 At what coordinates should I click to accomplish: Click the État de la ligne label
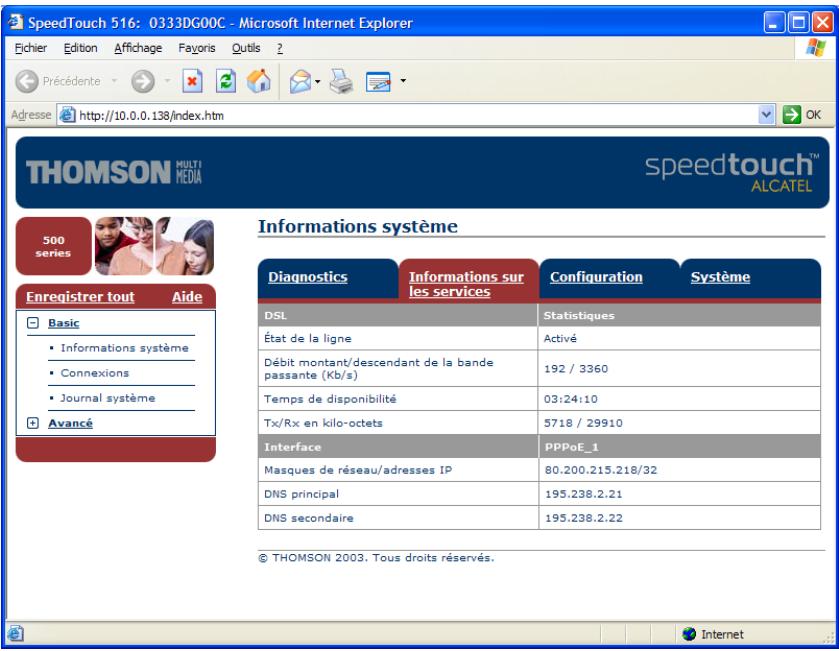[x=308, y=339]
